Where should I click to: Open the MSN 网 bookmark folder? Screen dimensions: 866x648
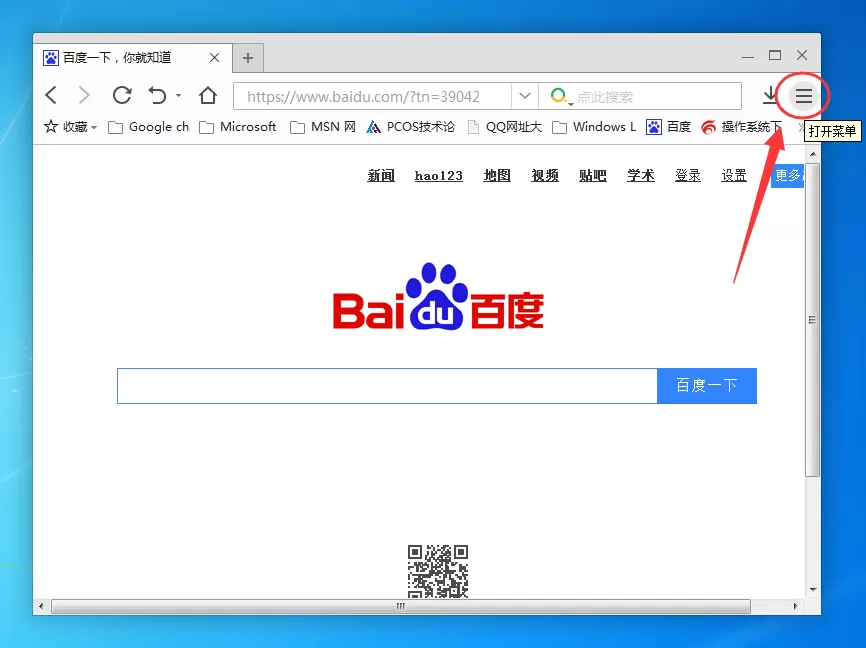[323, 127]
